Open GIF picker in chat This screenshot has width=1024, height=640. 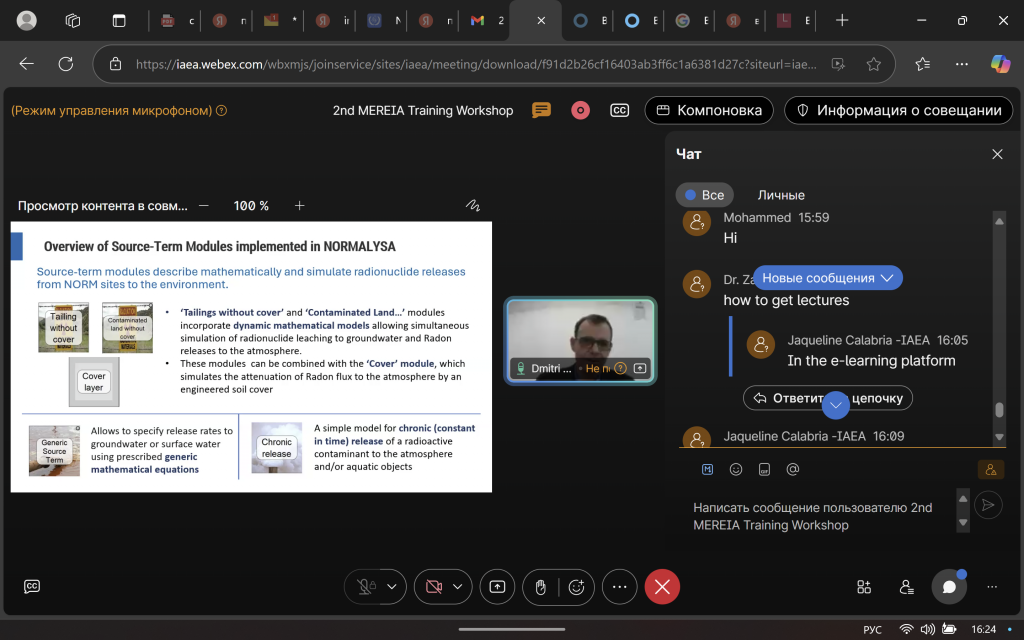764,469
